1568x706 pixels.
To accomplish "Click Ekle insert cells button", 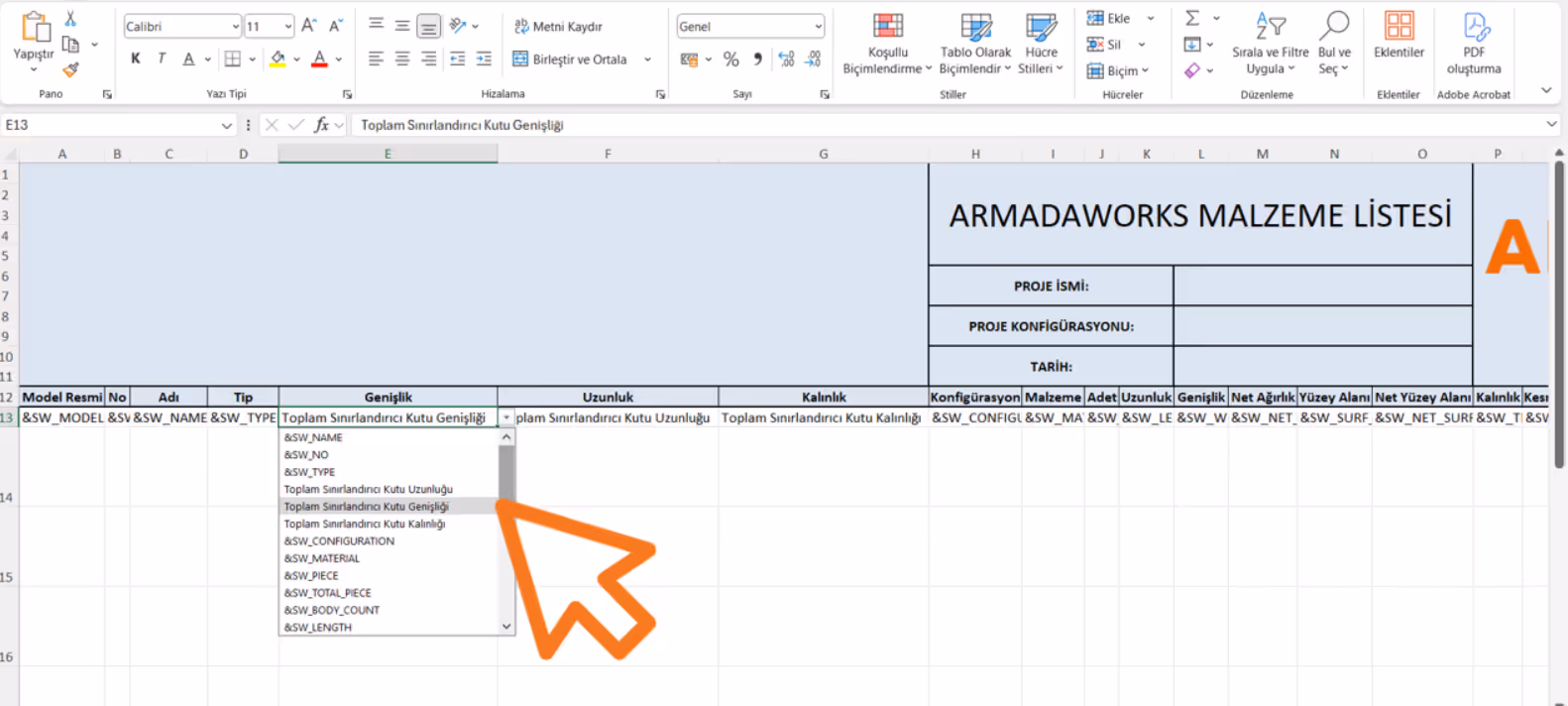I will (x=1109, y=18).
